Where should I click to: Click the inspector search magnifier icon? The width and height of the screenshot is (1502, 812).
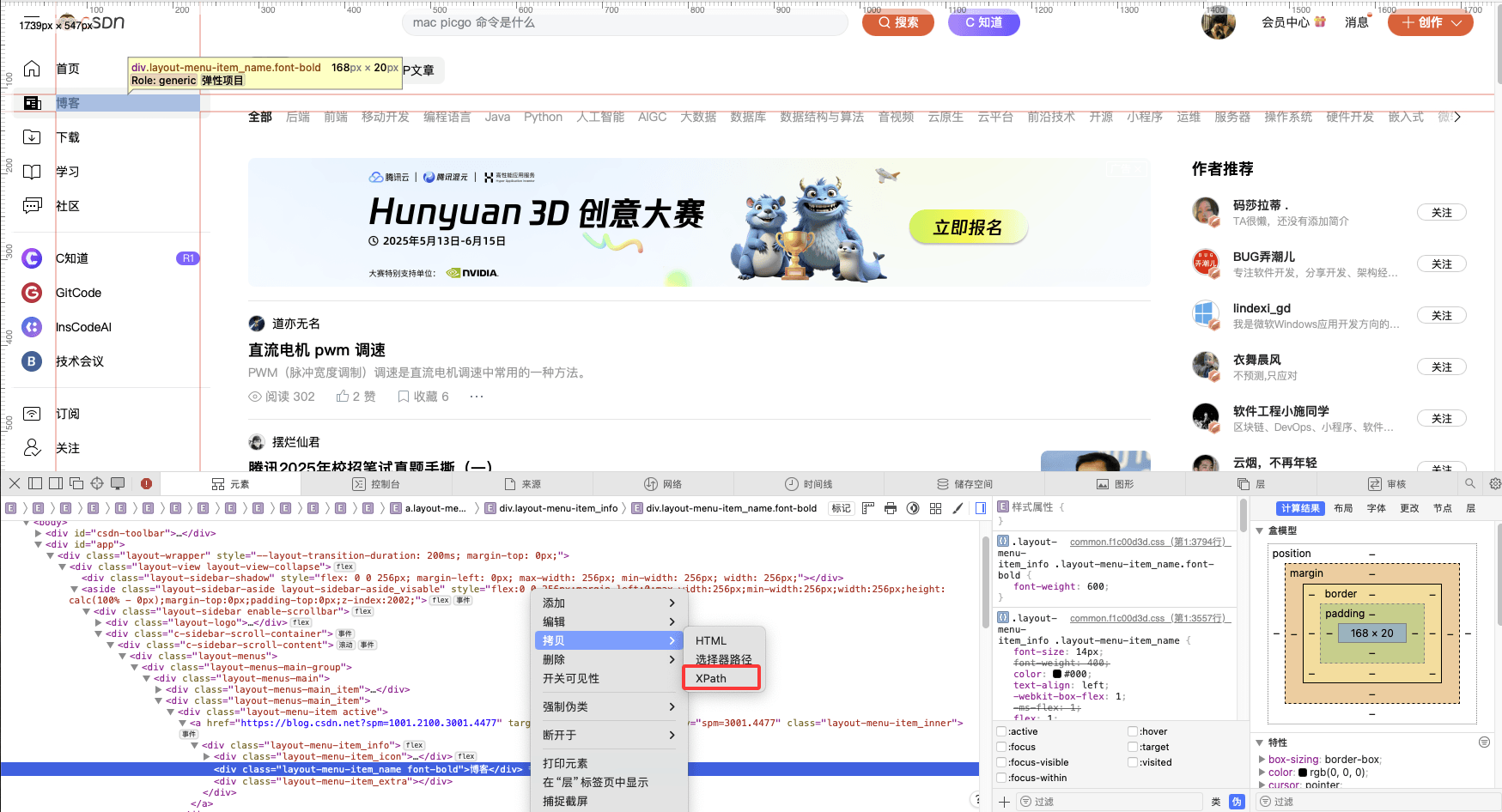pyautogui.click(x=1470, y=484)
